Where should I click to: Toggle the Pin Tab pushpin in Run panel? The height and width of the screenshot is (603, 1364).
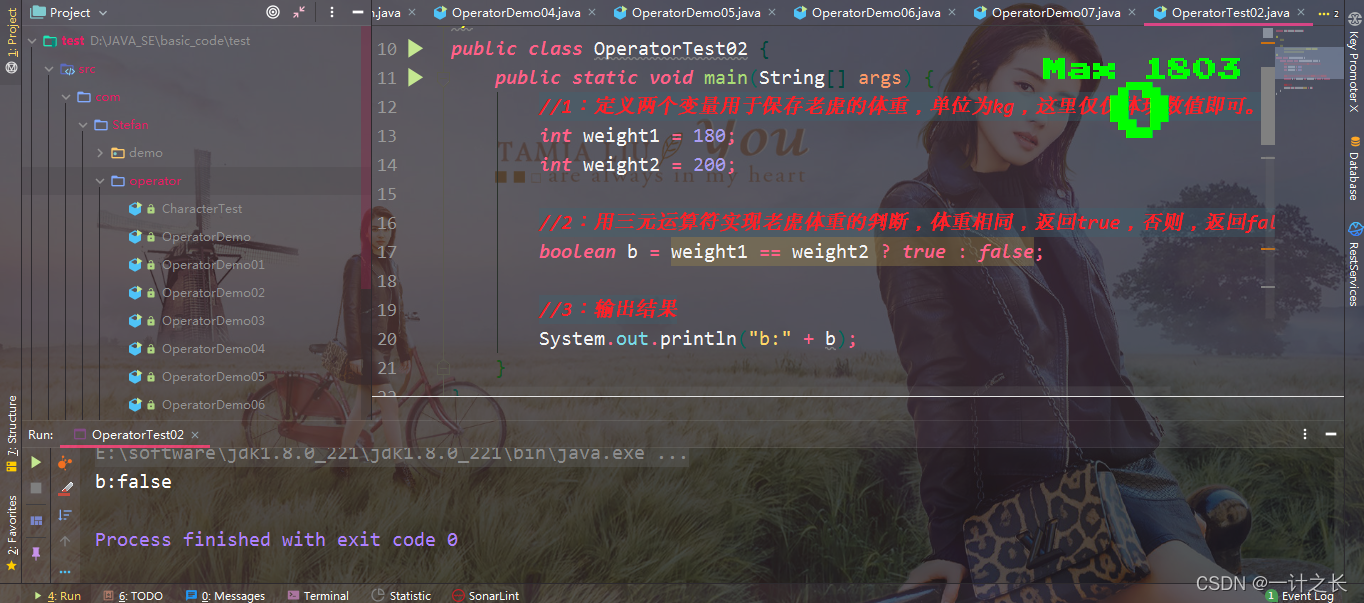coord(36,552)
